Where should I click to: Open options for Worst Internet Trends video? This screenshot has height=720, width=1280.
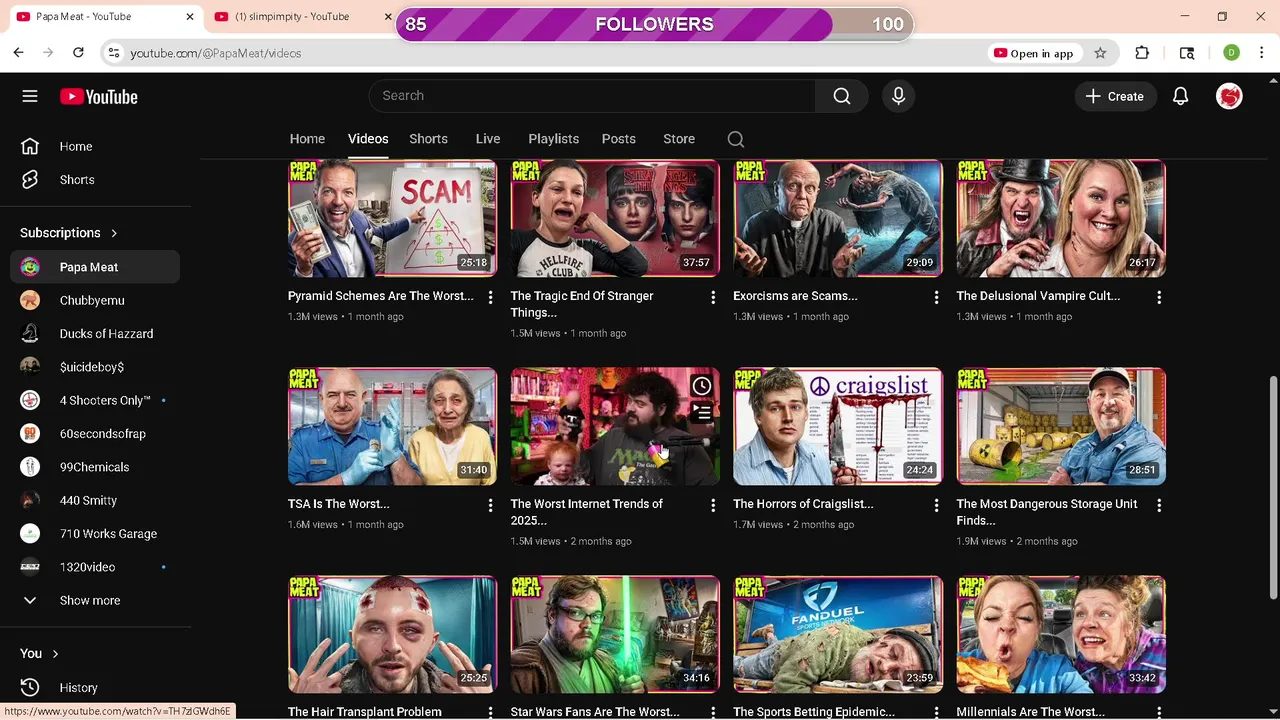[713, 505]
